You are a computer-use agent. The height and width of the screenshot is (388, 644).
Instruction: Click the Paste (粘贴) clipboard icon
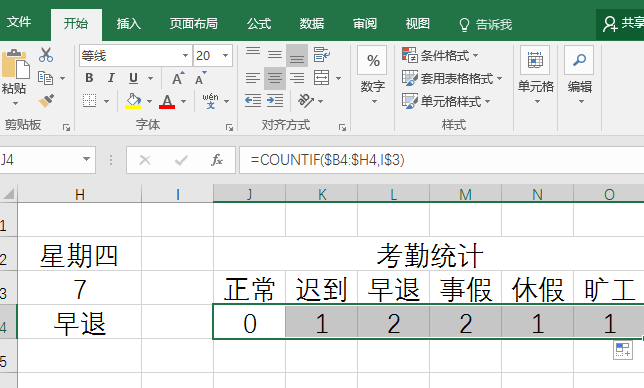tap(15, 65)
